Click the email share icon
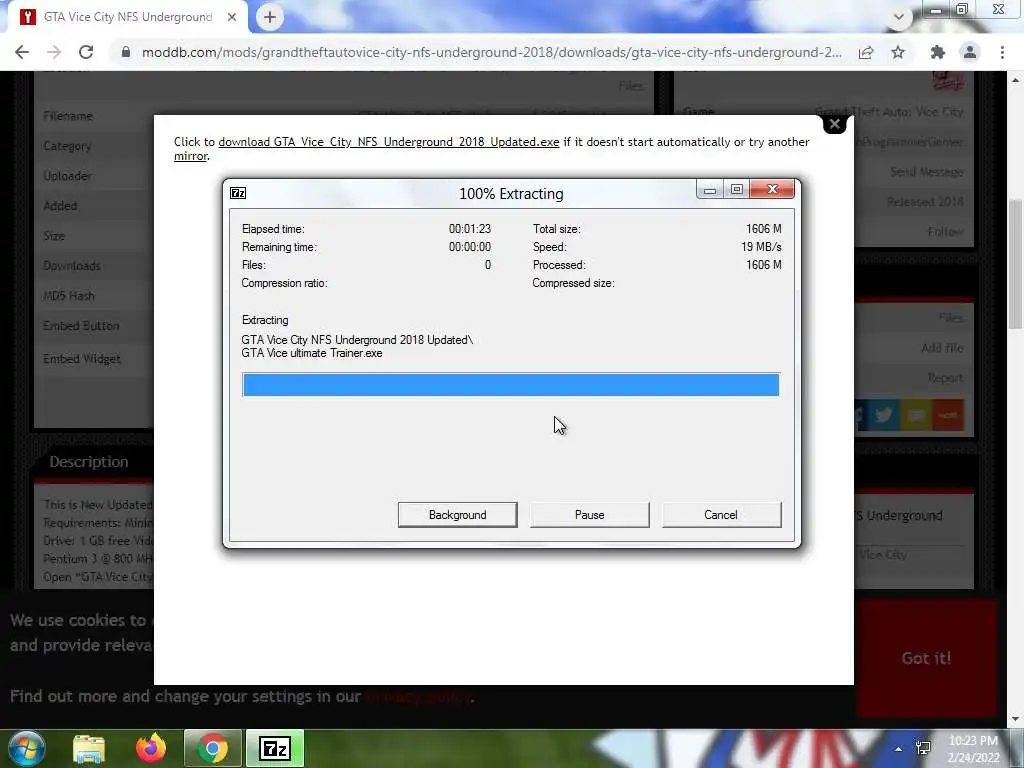Screen dimensions: 1024x768 coord(916,415)
